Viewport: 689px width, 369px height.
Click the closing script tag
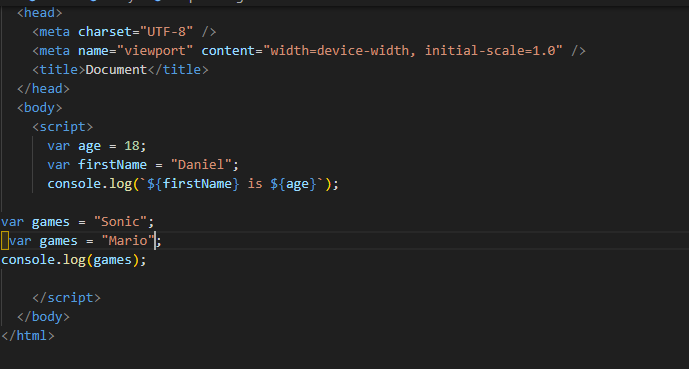point(67,297)
